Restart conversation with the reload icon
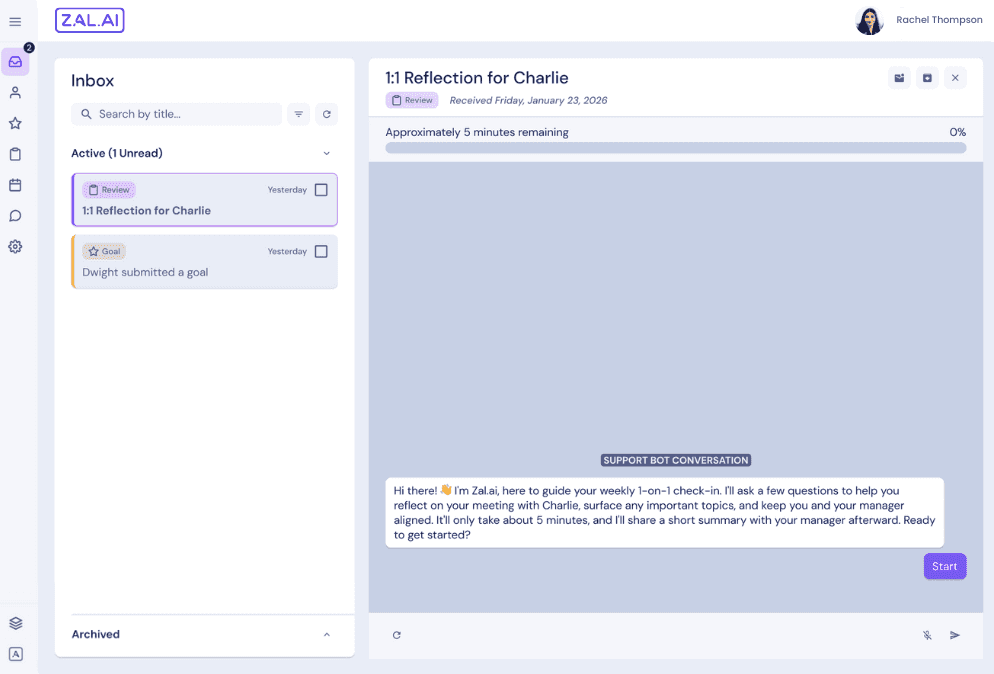This screenshot has width=994, height=674. [x=397, y=635]
